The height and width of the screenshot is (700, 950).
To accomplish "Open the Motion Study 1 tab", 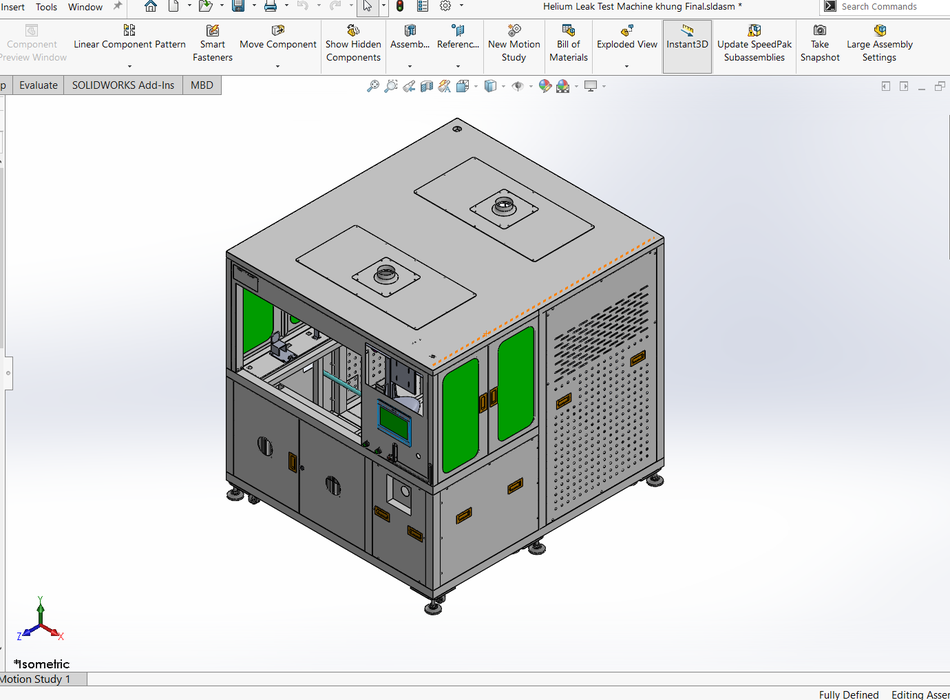I will point(36,679).
